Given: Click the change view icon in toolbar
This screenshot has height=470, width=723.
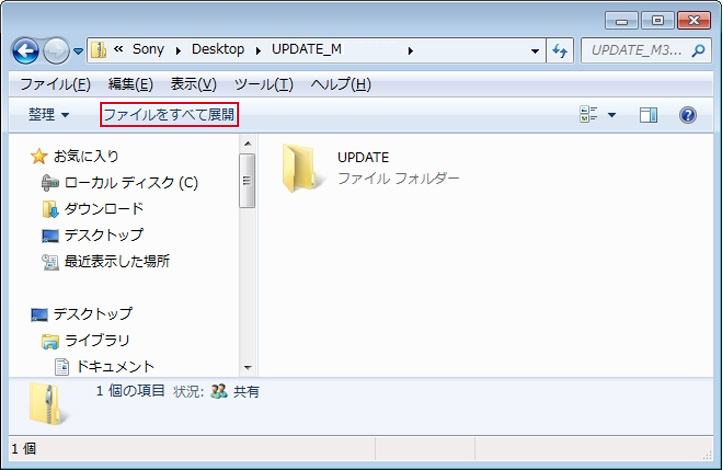Looking at the screenshot, I should [x=589, y=115].
